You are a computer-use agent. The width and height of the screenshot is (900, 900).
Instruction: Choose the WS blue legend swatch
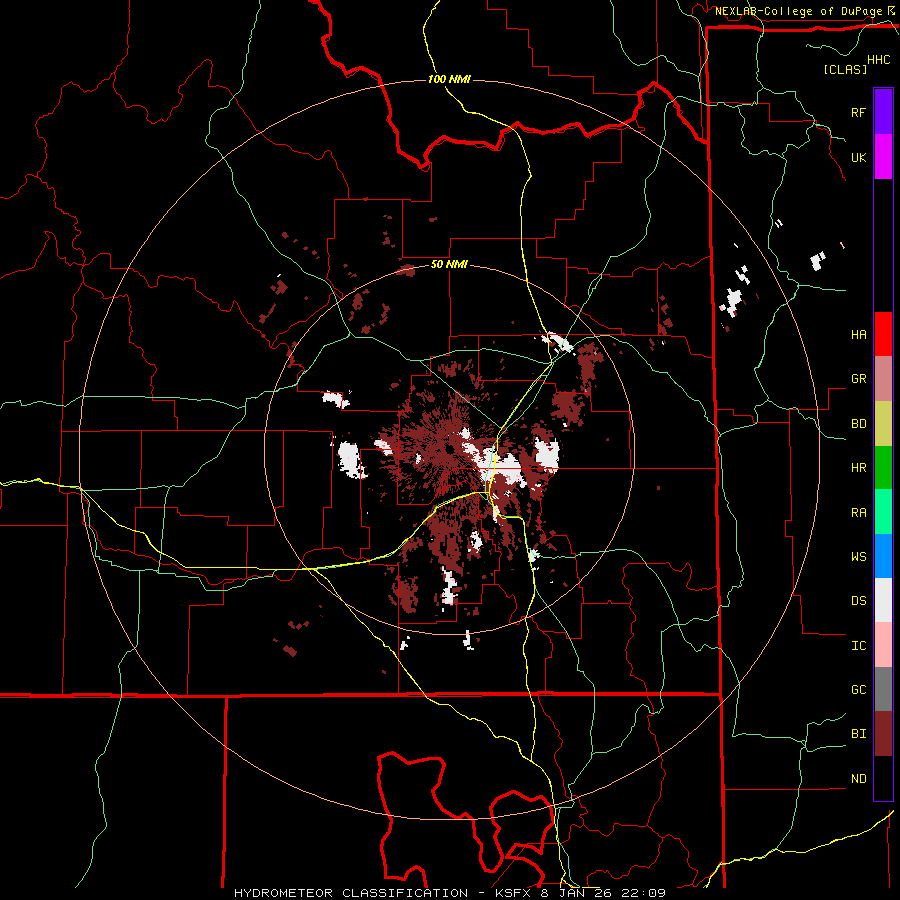(883, 556)
